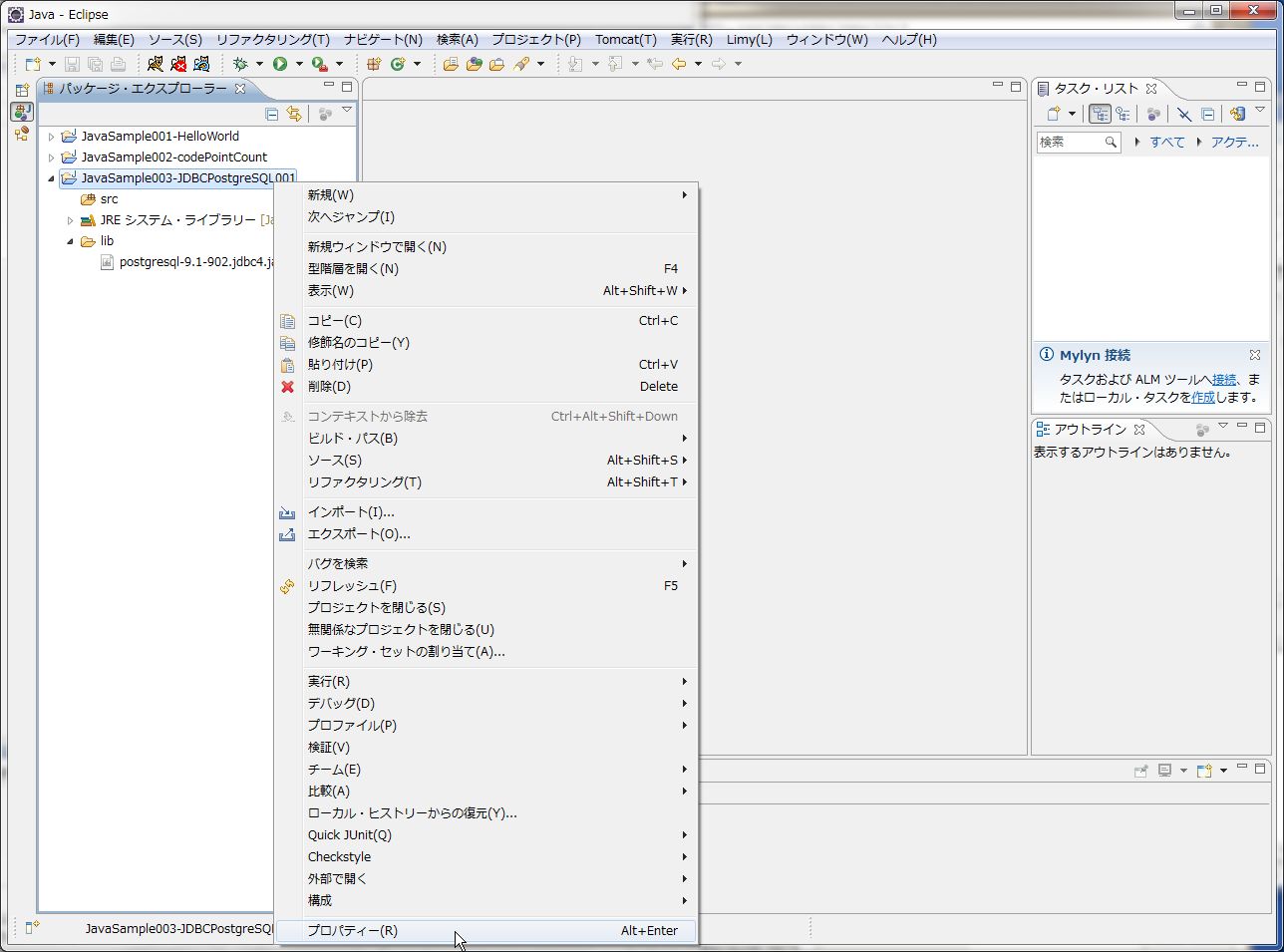Stop Tomcat using the red stop icon
The image size is (1284, 952).
pos(179,63)
